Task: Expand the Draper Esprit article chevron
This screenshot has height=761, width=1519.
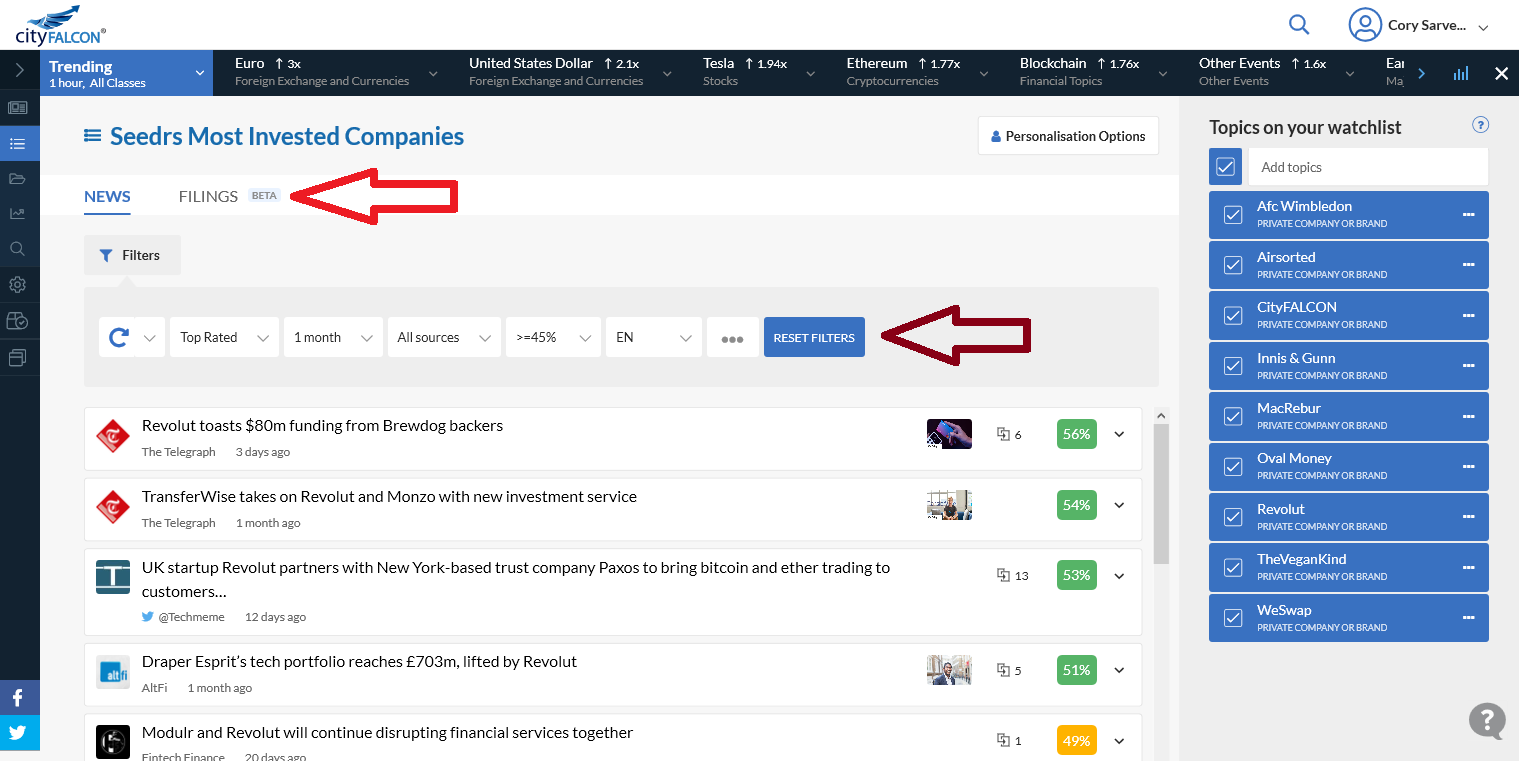Action: click(x=1119, y=670)
